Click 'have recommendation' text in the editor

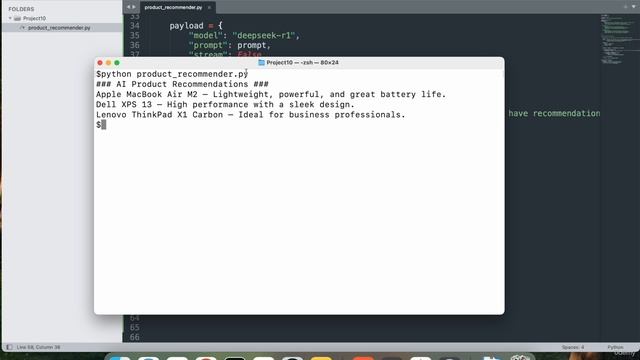554,113
